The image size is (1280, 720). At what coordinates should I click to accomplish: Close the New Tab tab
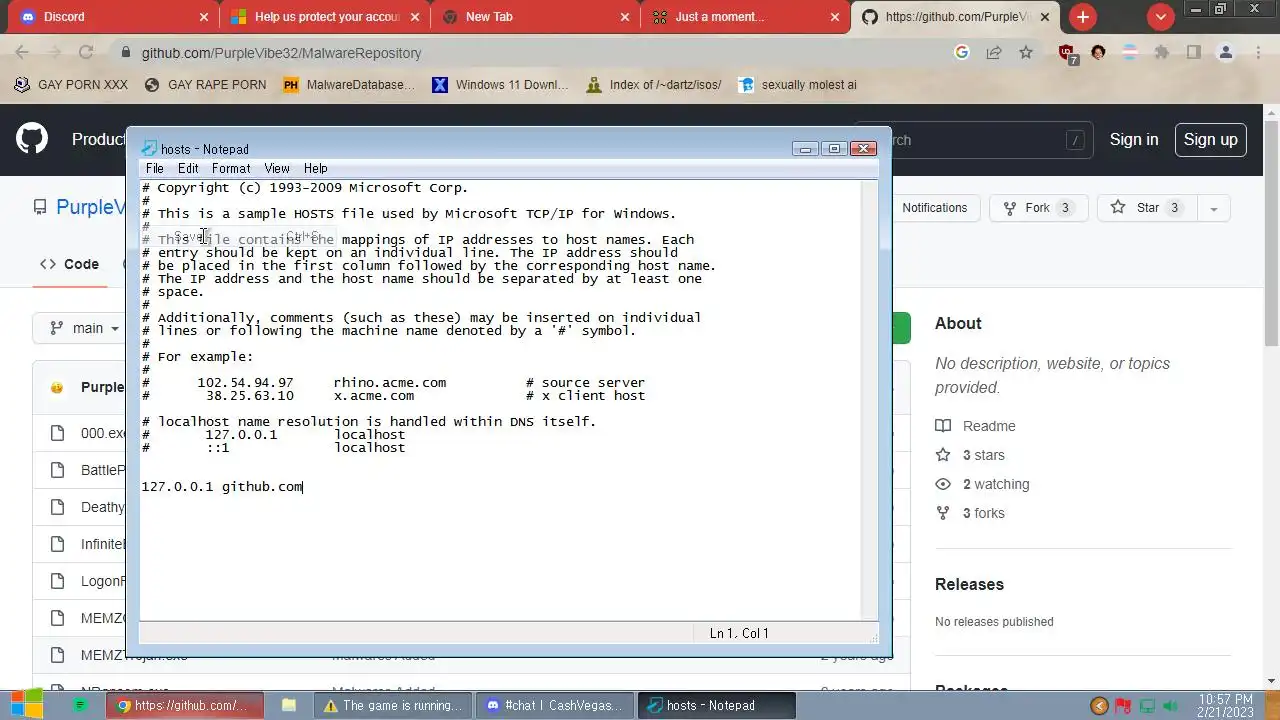point(626,17)
